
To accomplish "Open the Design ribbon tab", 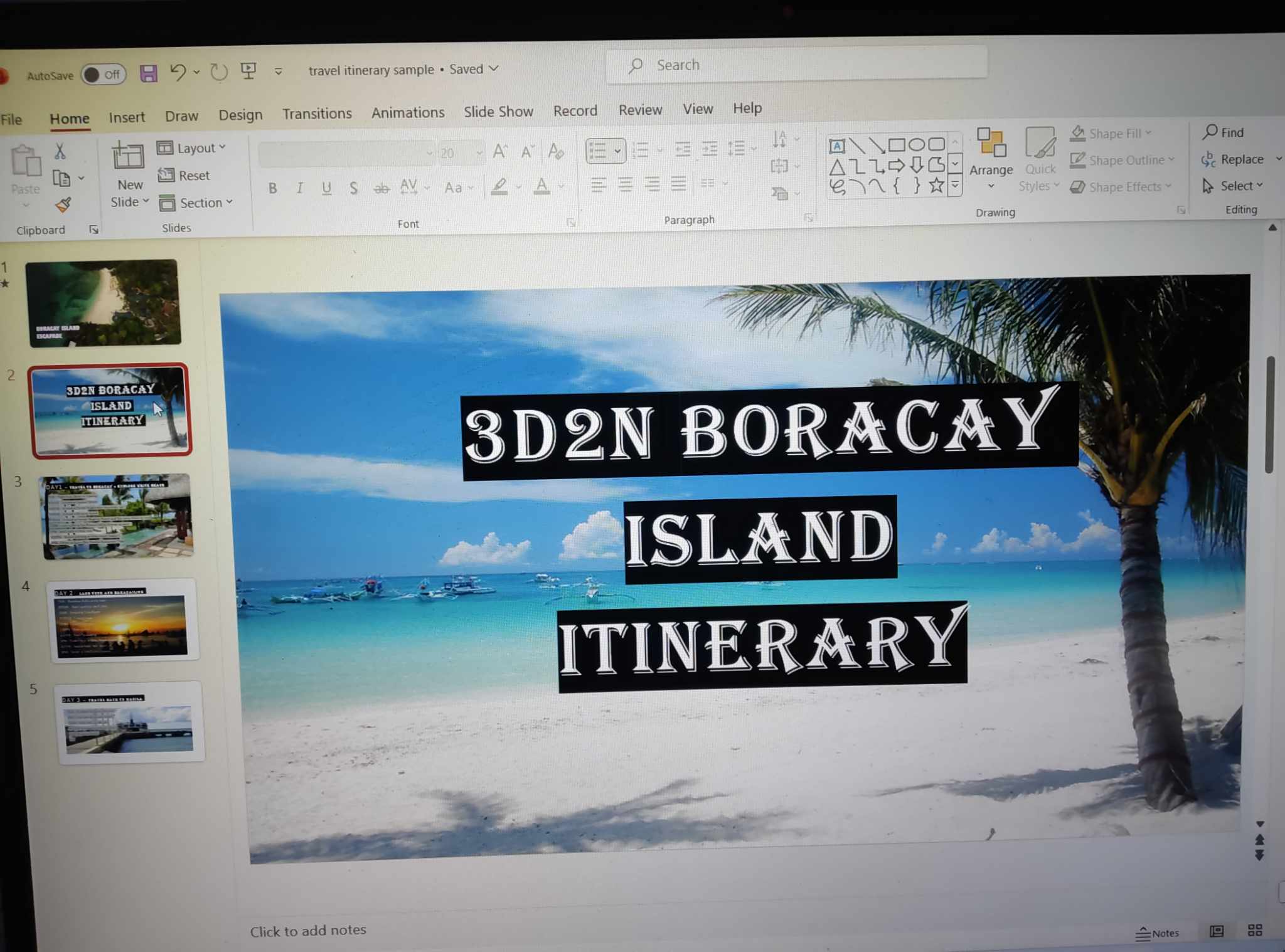I will tap(240, 115).
